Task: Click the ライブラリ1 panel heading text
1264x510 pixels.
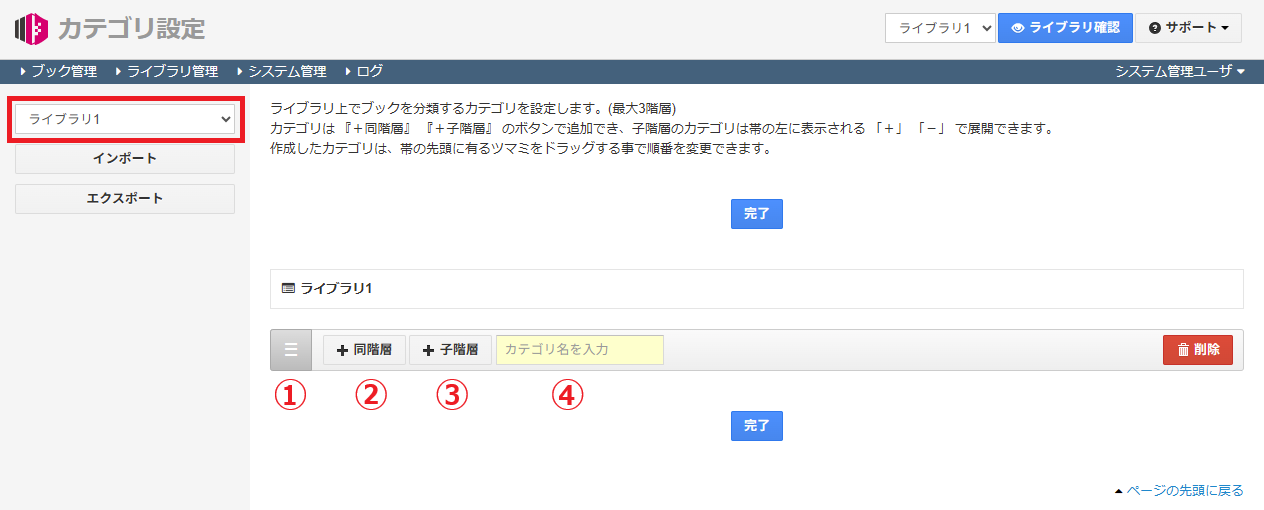Action: [336, 288]
